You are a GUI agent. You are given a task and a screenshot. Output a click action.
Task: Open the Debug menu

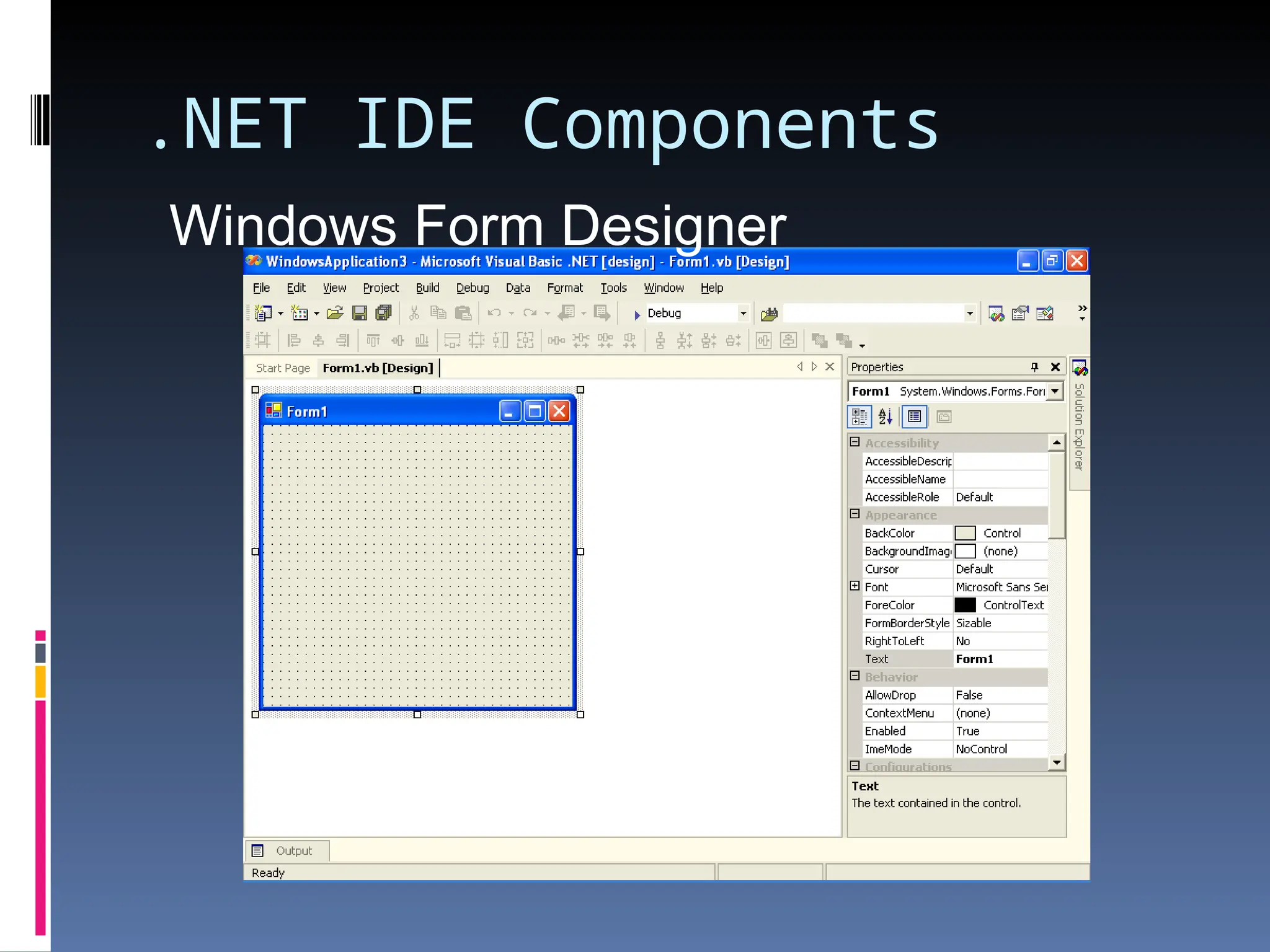[473, 288]
